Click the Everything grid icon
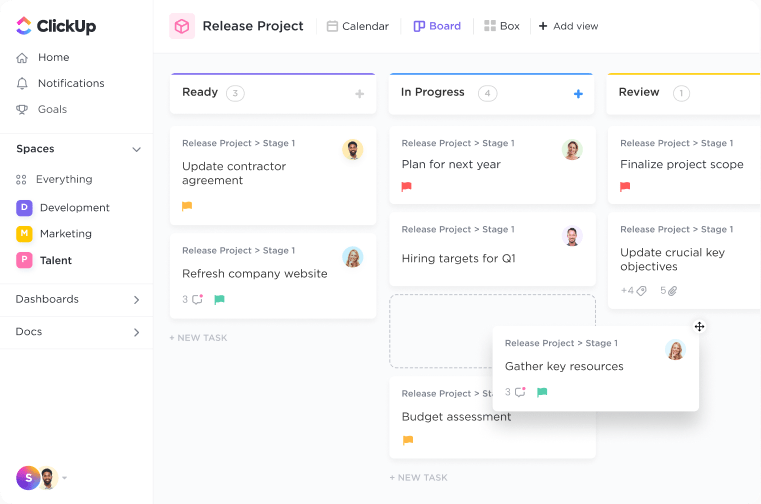Screen dimensions: 761x504 pos(21,180)
